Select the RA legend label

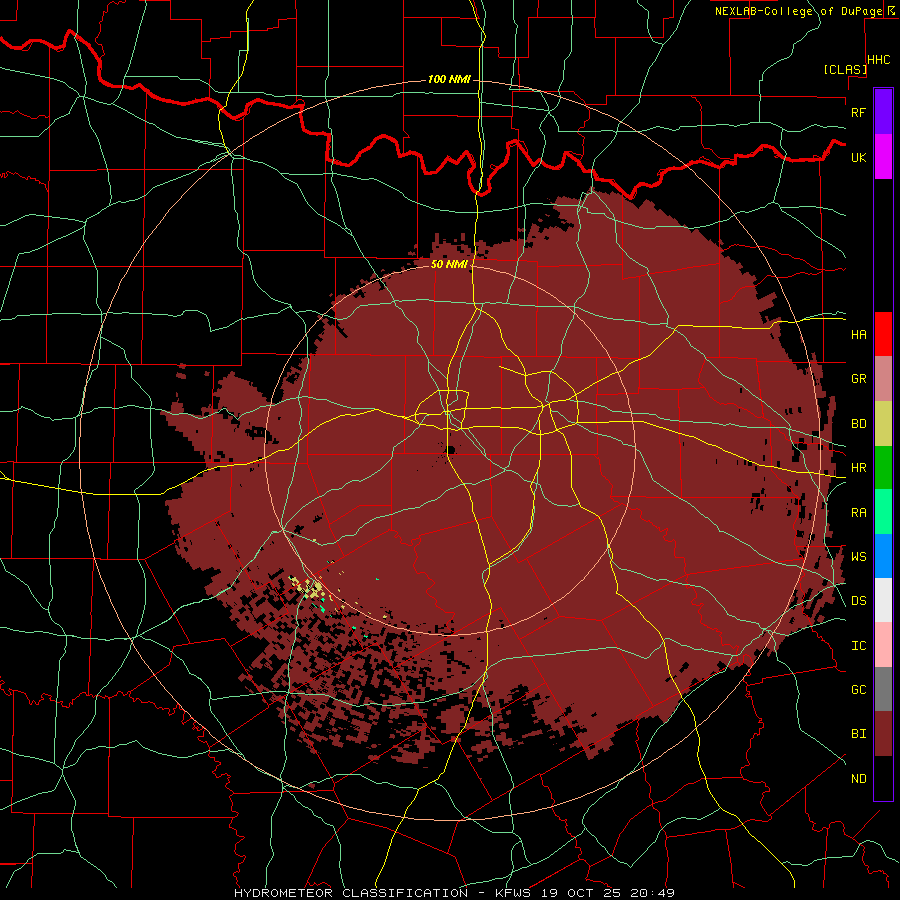point(858,513)
